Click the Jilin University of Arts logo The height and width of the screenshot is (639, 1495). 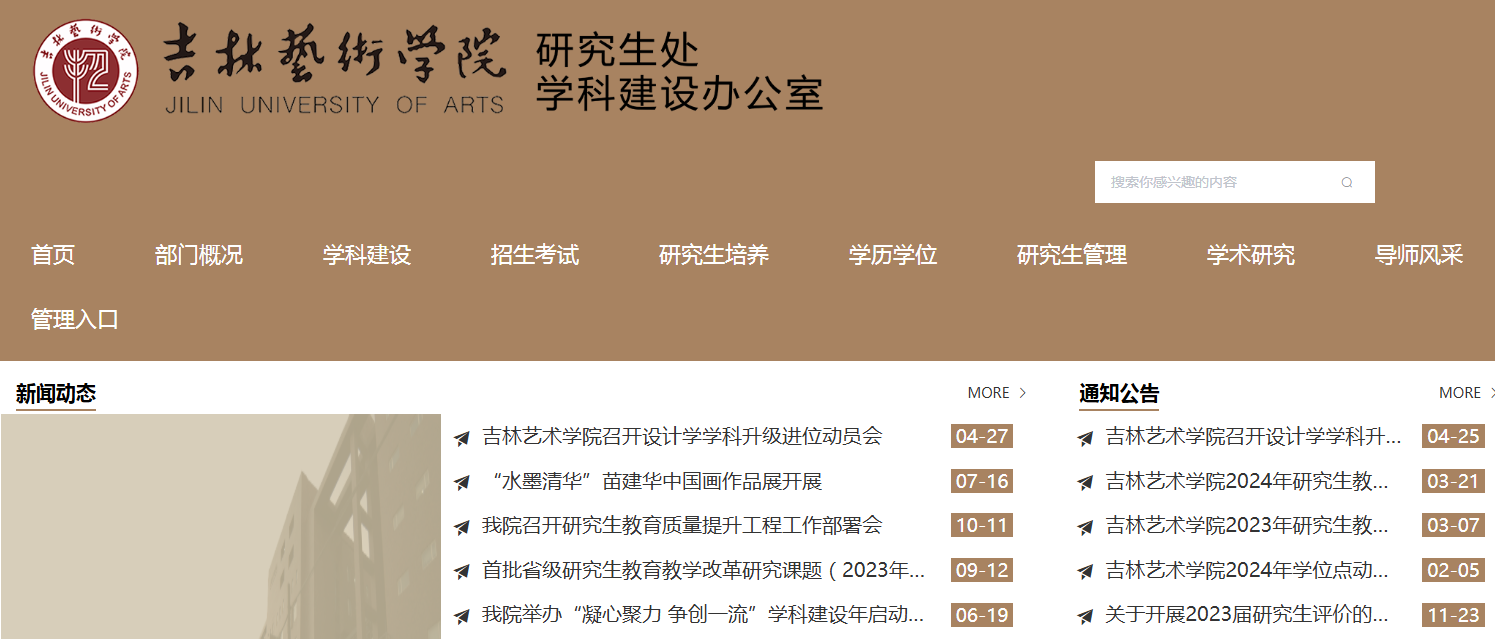coord(85,70)
